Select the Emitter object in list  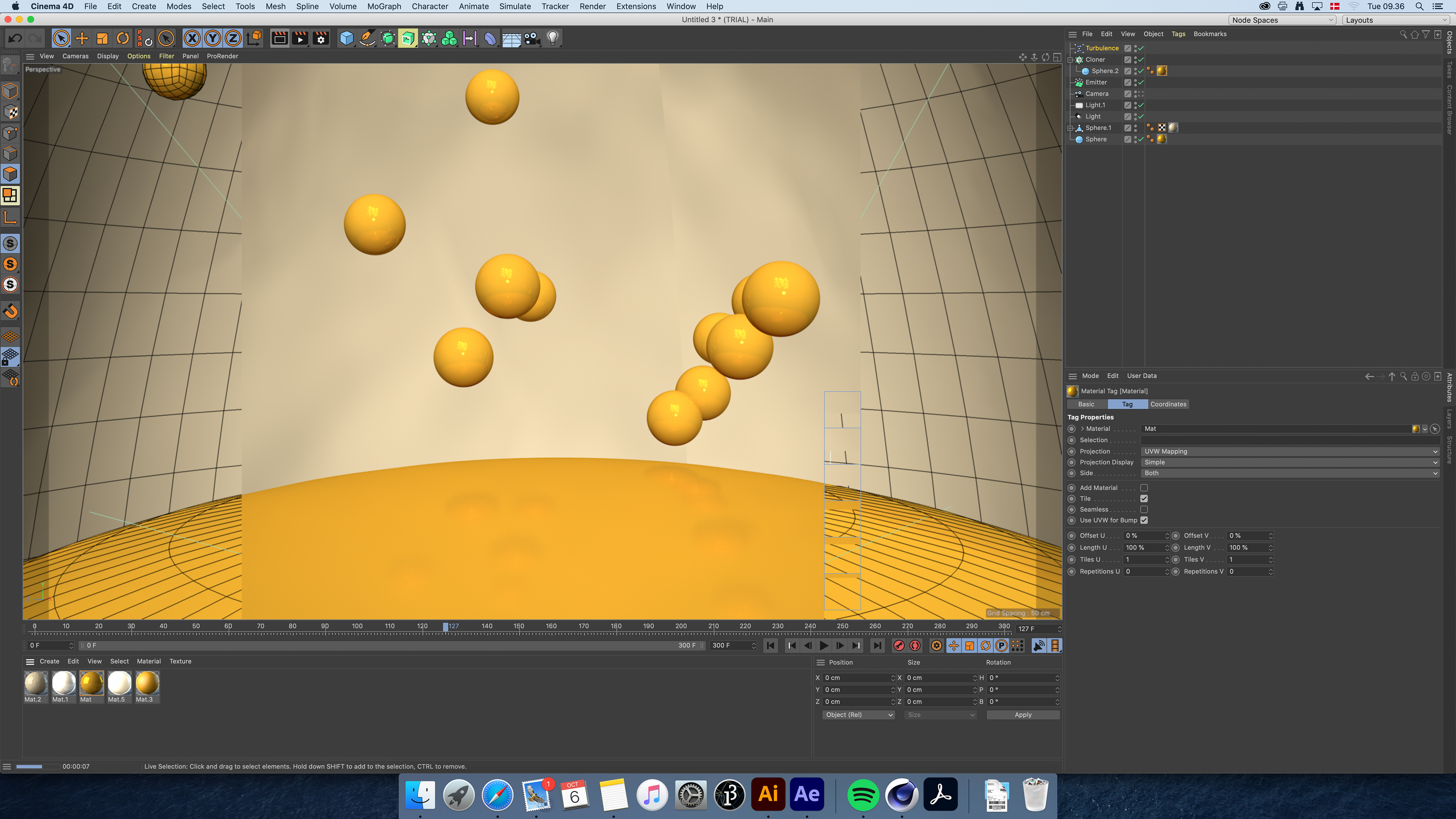click(1096, 83)
